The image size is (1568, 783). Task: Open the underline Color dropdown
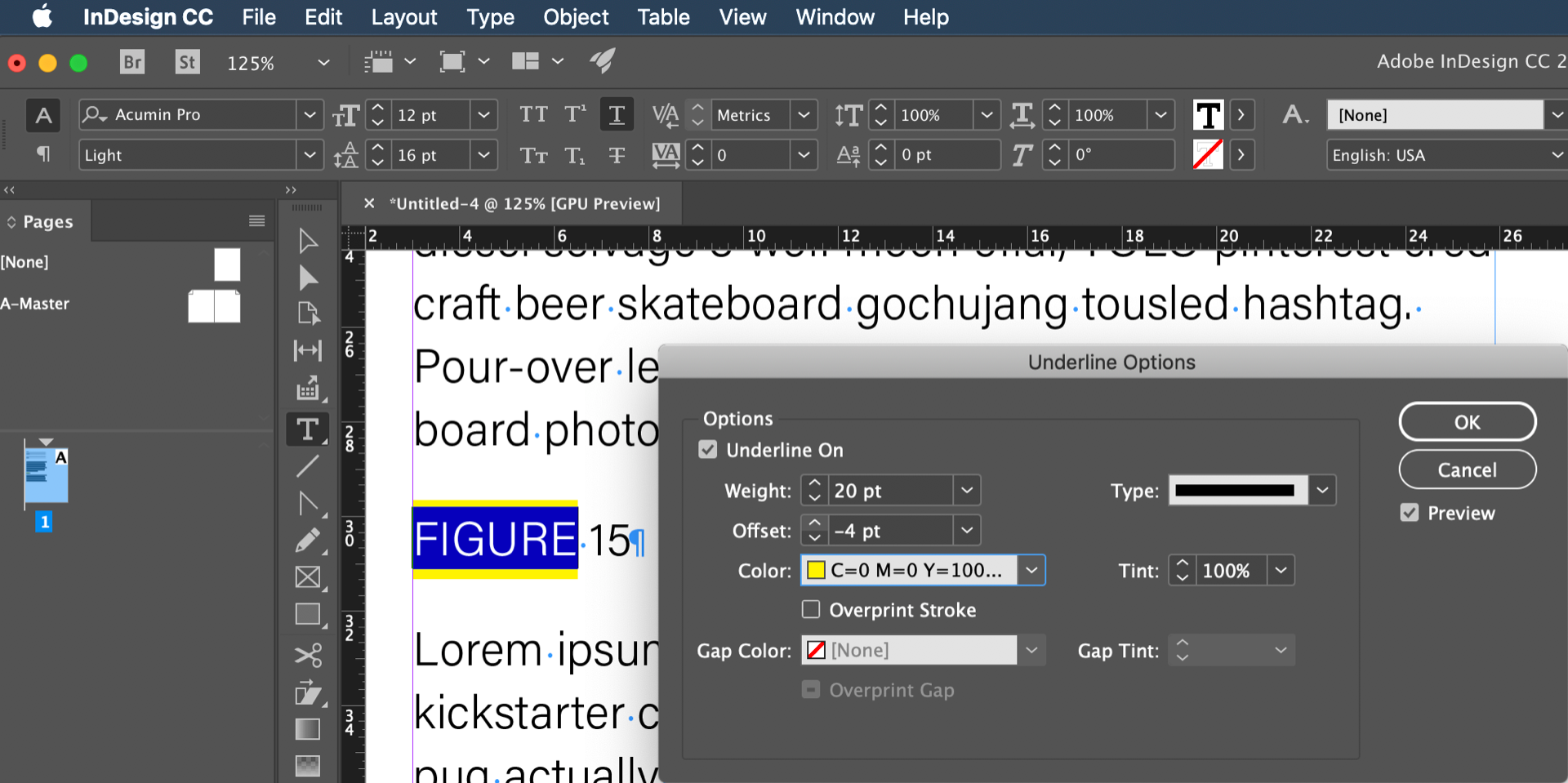[1031, 571]
